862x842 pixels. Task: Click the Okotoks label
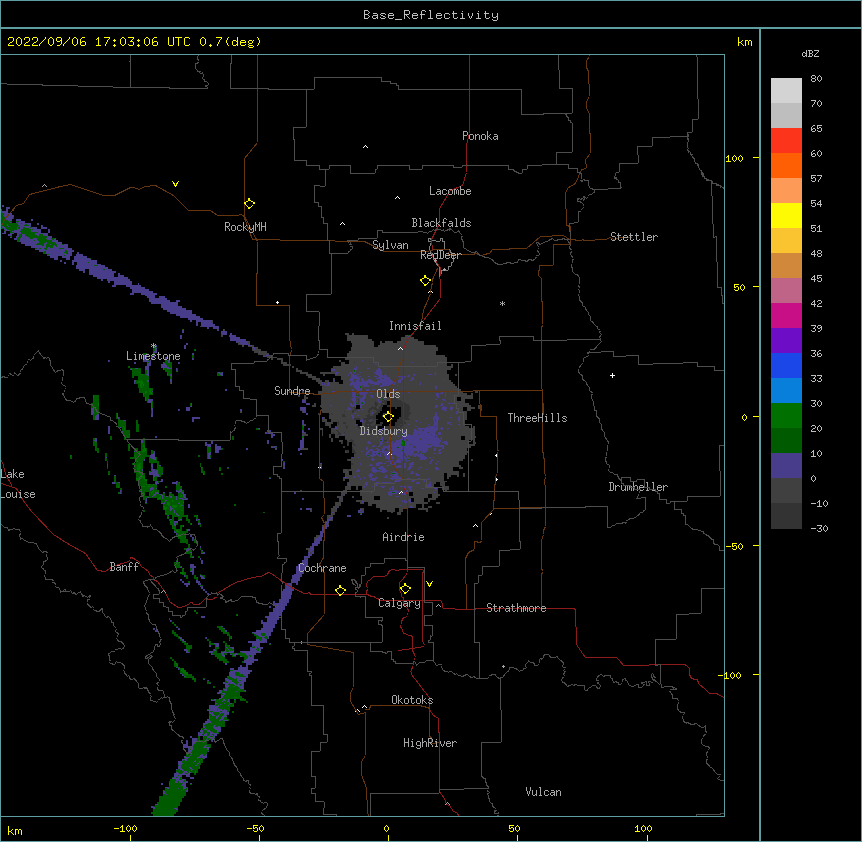412,700
